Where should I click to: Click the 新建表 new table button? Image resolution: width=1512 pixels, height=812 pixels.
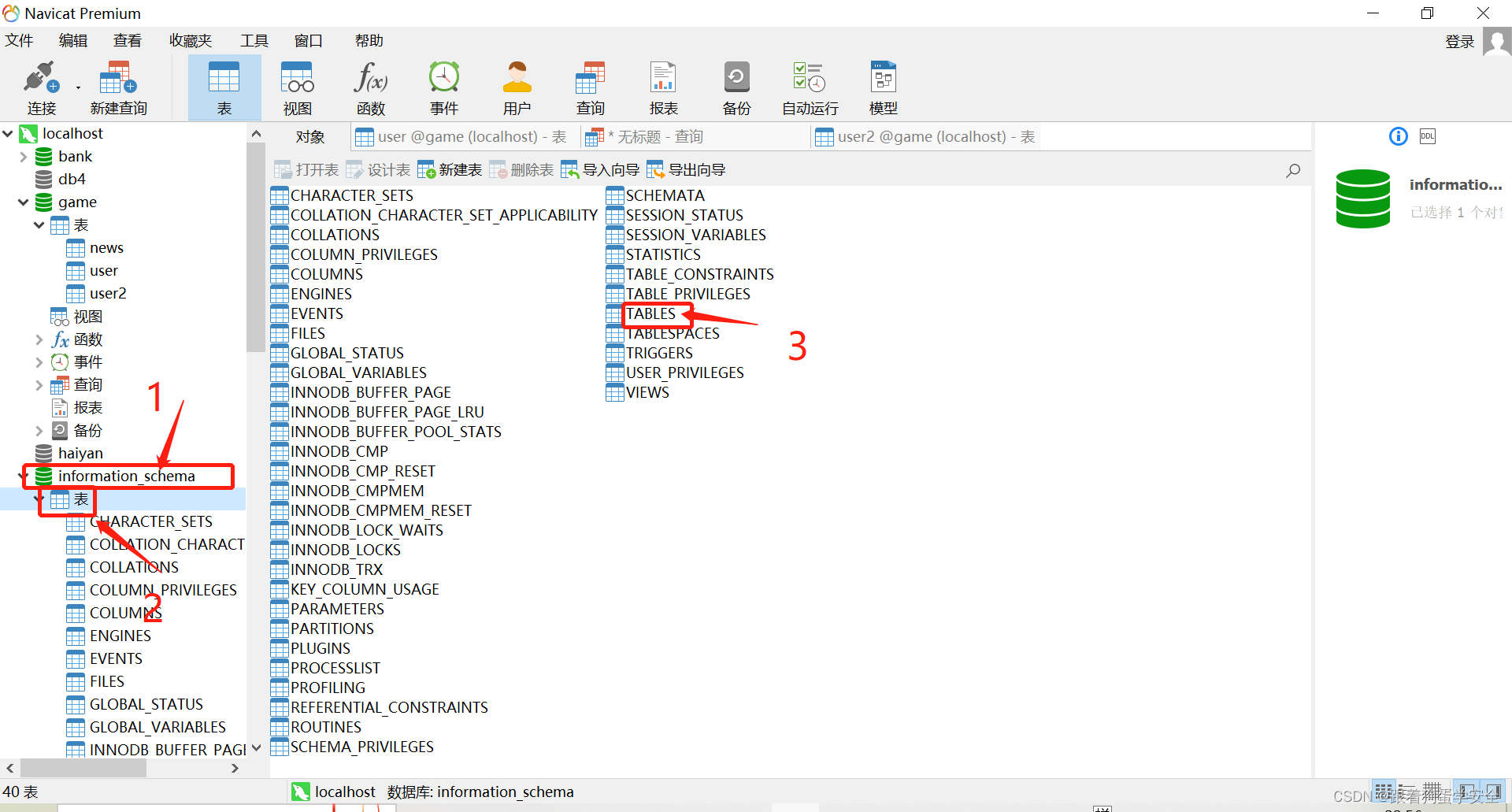pos(450,170)
